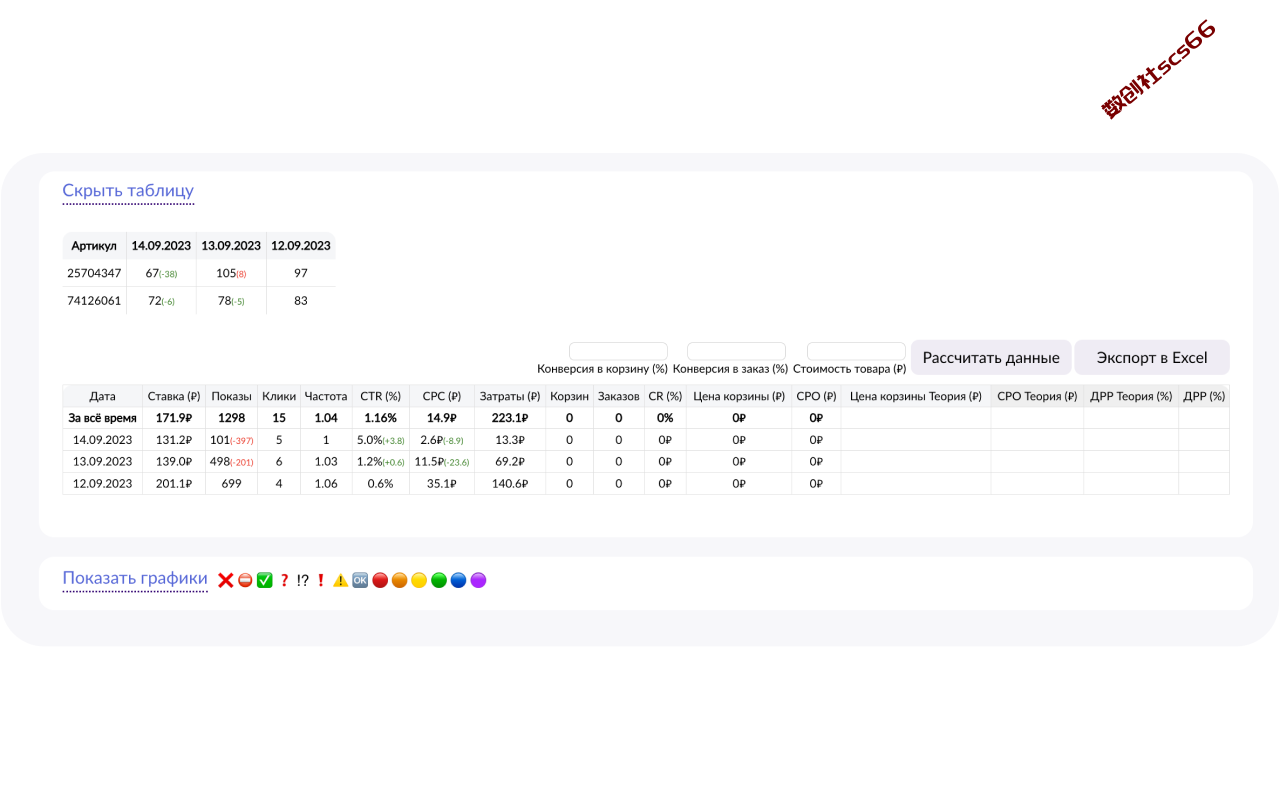Click the 201.1₽ bid value

coord(174,484)
